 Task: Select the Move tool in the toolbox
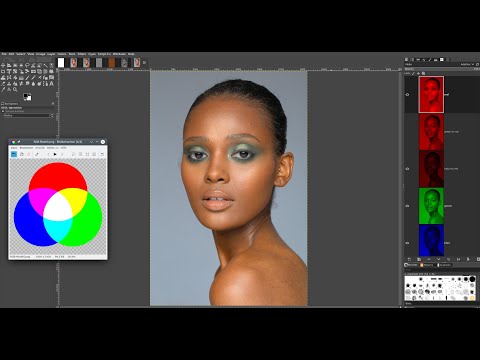click(x=3, y=66)
